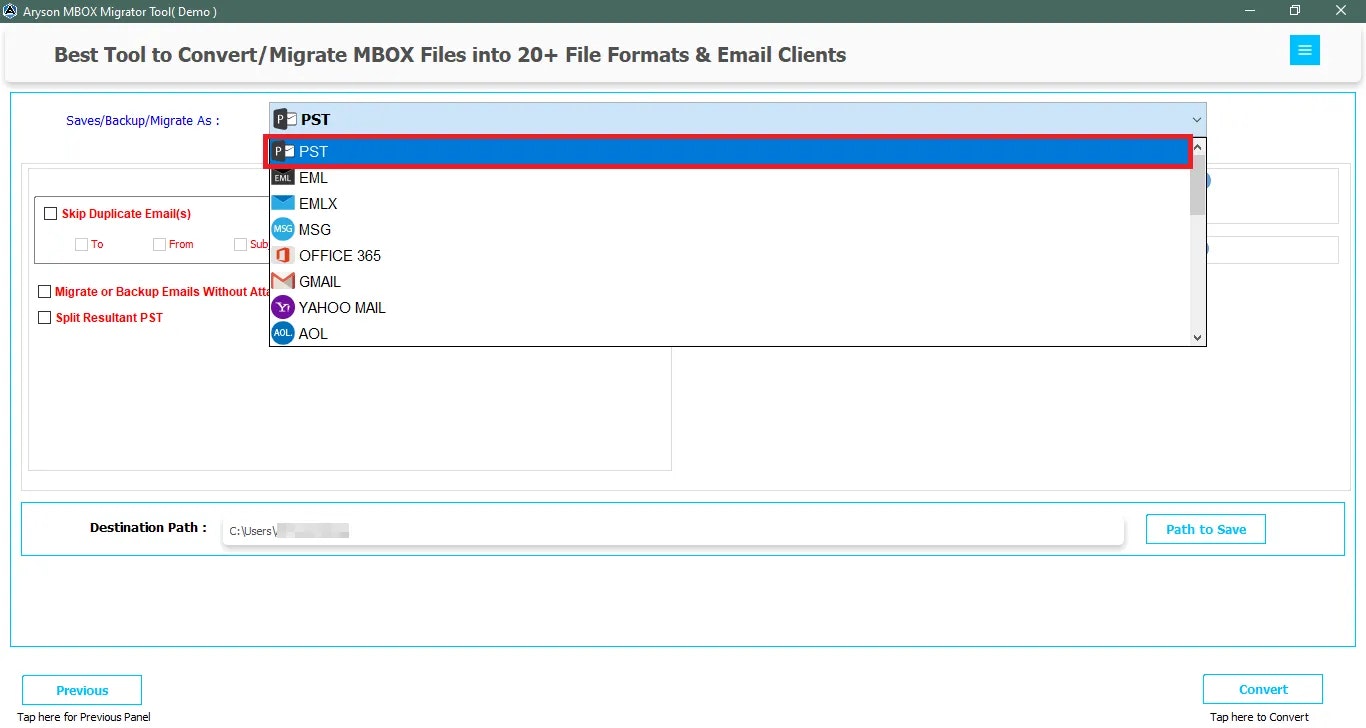Click the Path to Save button
Image resolution: width=1366 pixels, height=728 pixels.
tap(1206, 529)
